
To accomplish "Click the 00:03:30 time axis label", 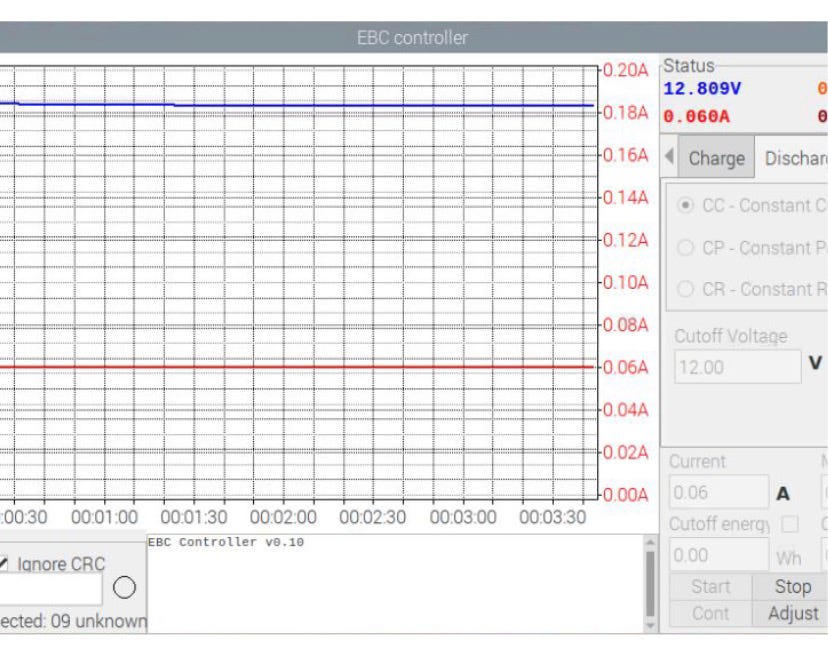I will pos(552,517).
